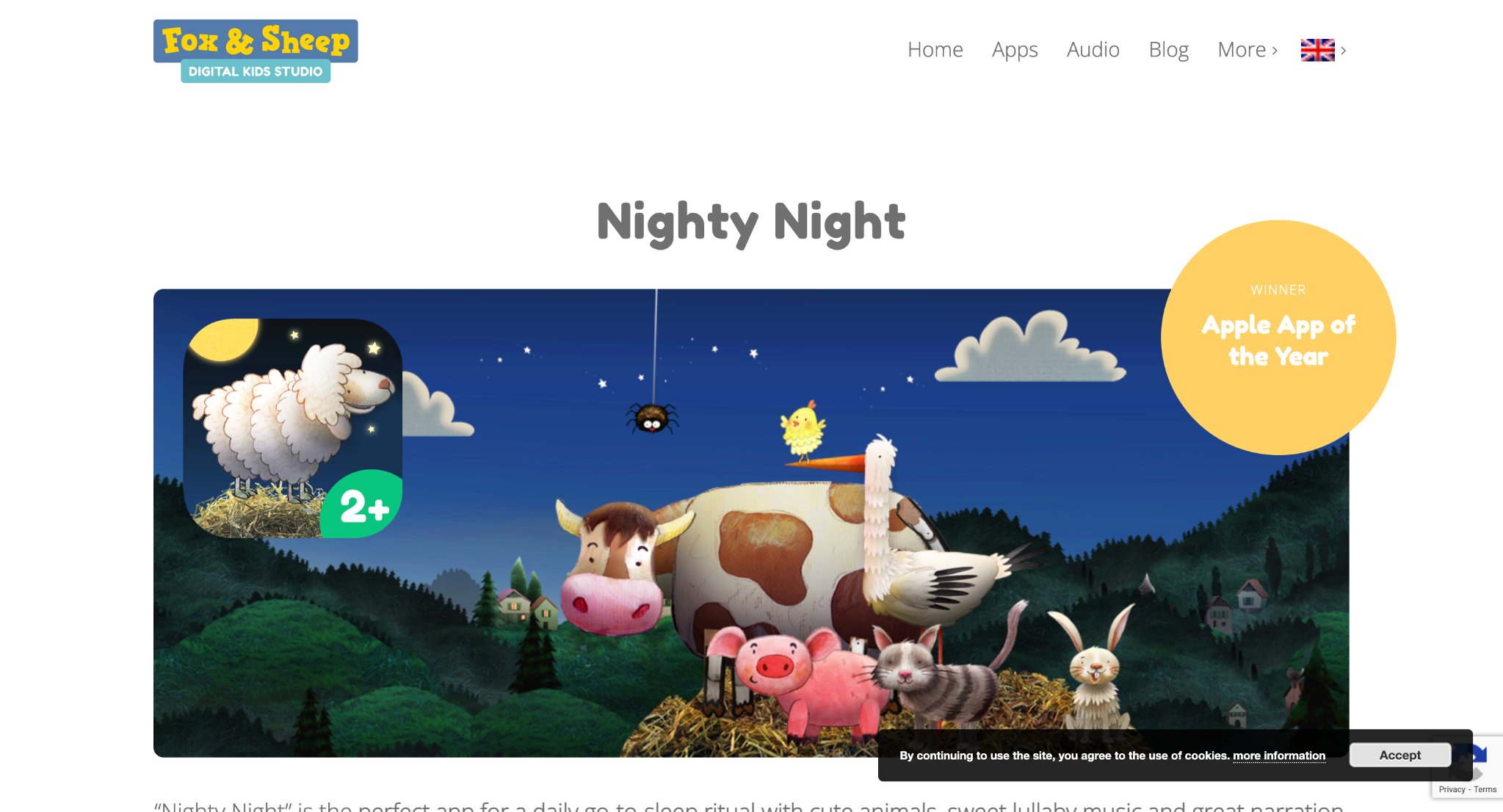1503x812 pixels.
Task: Open the more information cookie link
Action: click(1278, 755)
